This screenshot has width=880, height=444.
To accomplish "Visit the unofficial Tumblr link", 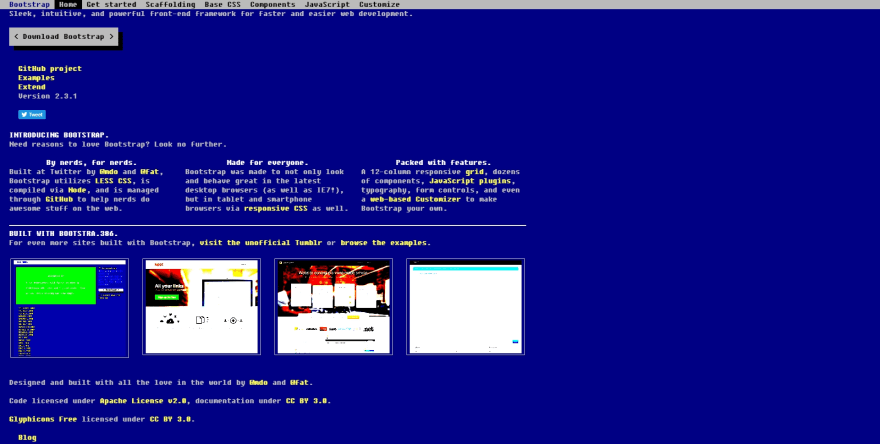I will click(x=261, y=243).
